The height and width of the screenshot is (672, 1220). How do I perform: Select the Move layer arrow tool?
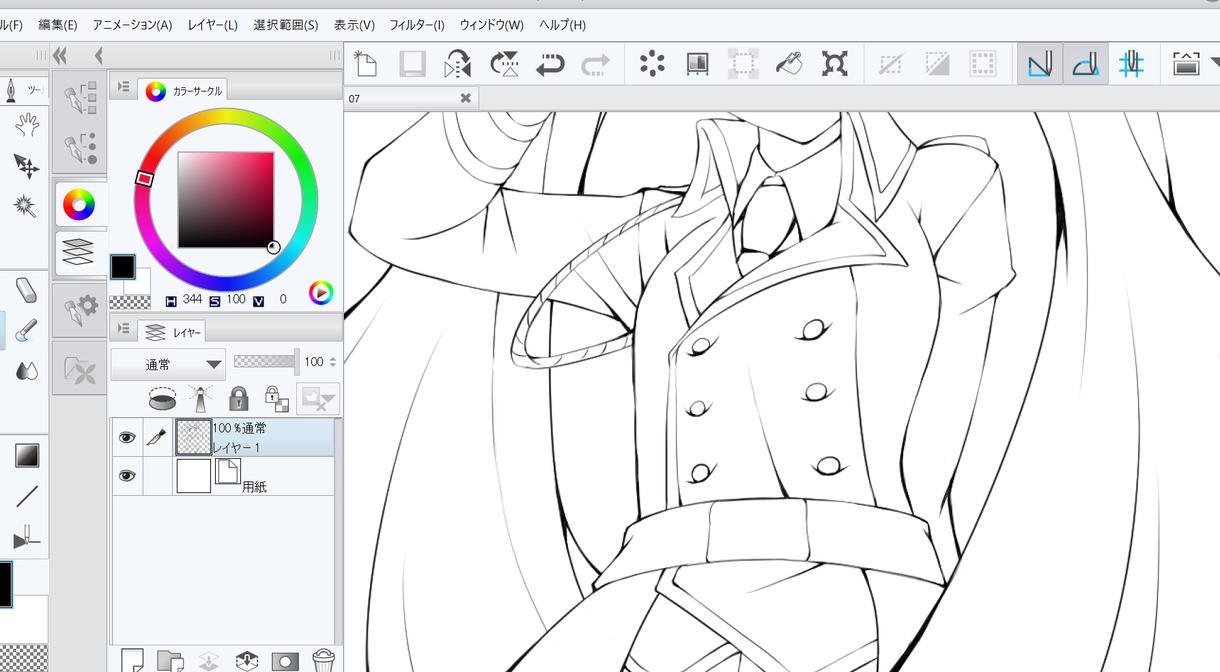coord(26,166)
